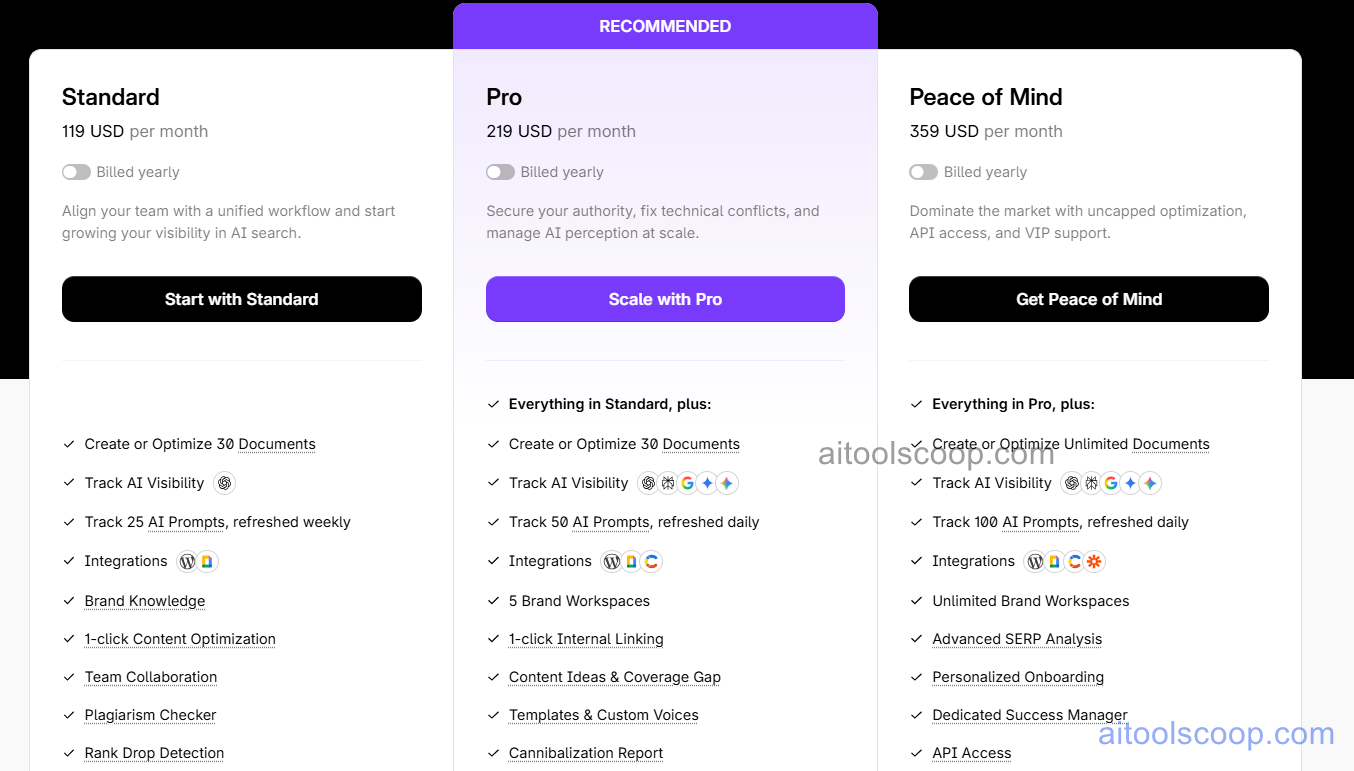1354x771 pixels.
Task: Enable Billed yearly on the Standard plan
Action: click(x=76, y=172)
